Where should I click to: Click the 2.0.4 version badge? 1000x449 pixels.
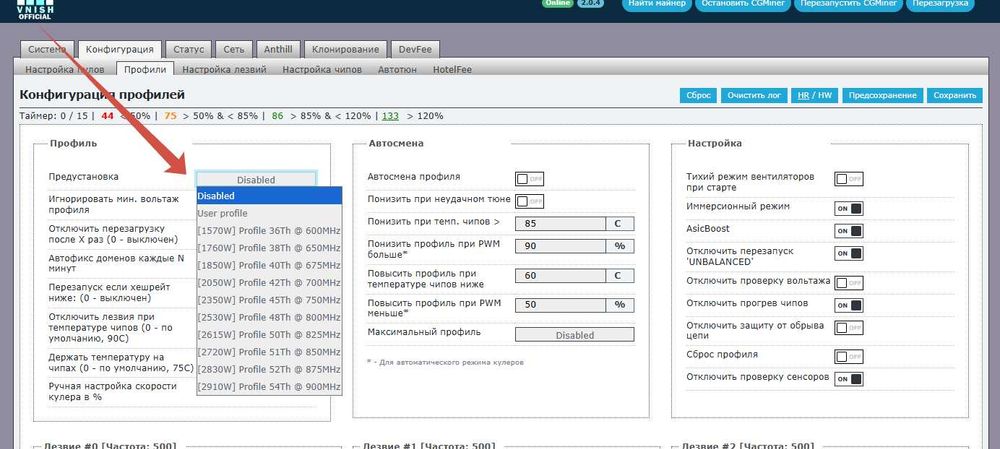click(x=590, y=3)
